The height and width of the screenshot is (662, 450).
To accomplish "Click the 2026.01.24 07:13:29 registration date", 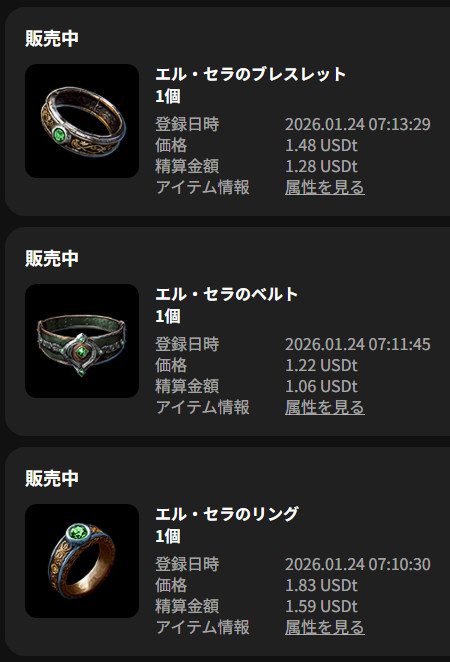I will pyautogui.click(x=358, y=124).
